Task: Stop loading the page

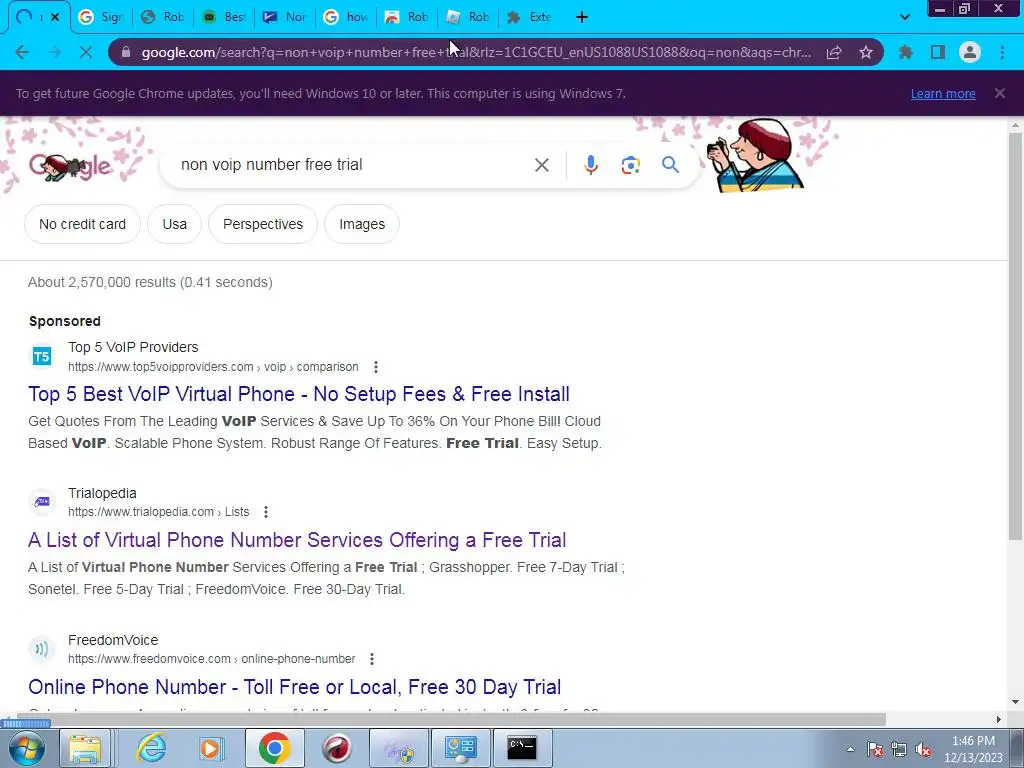Action: (x=86, y=52)
